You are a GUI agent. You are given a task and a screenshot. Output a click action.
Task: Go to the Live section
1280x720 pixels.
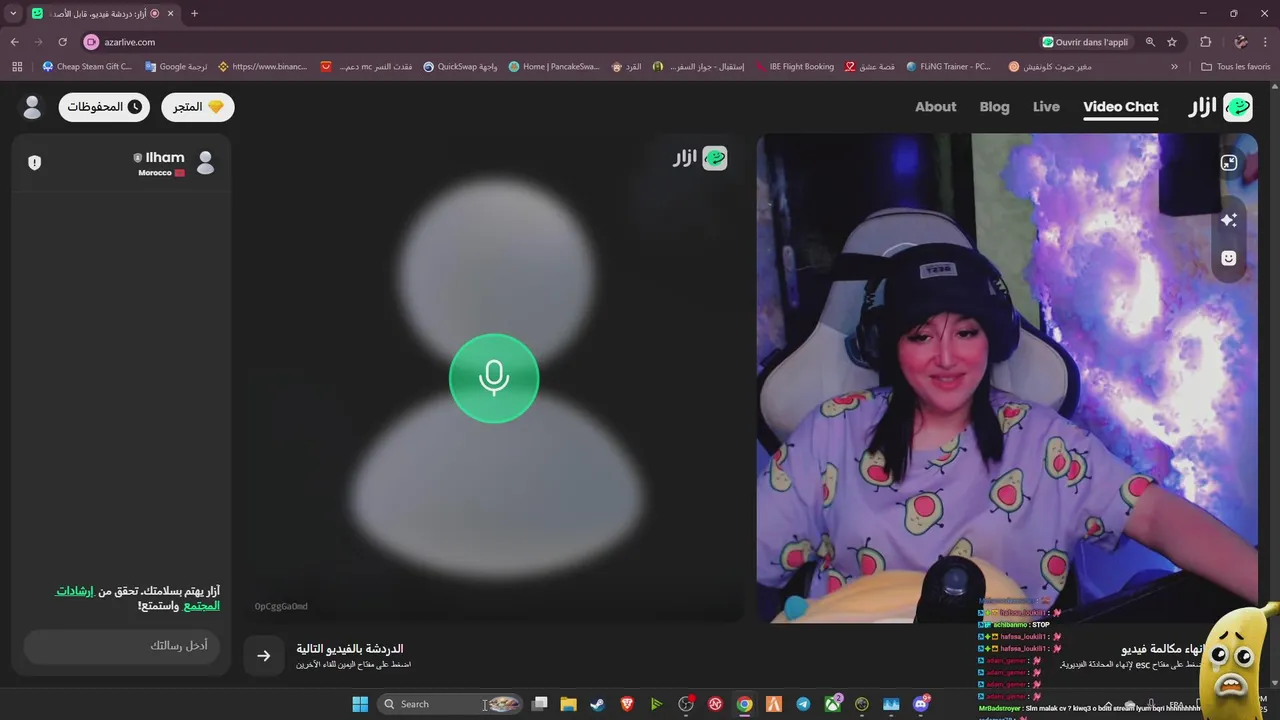pyautogui.click(x=1046, y=107)
